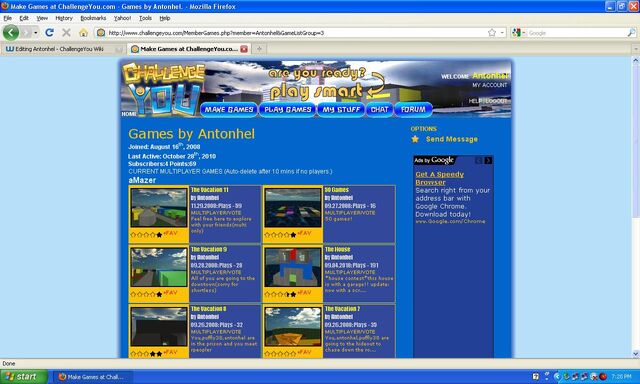640x384 pixels.
Task: Click the Google search input field
Action: pyautogui.click(x=577, y=33)
